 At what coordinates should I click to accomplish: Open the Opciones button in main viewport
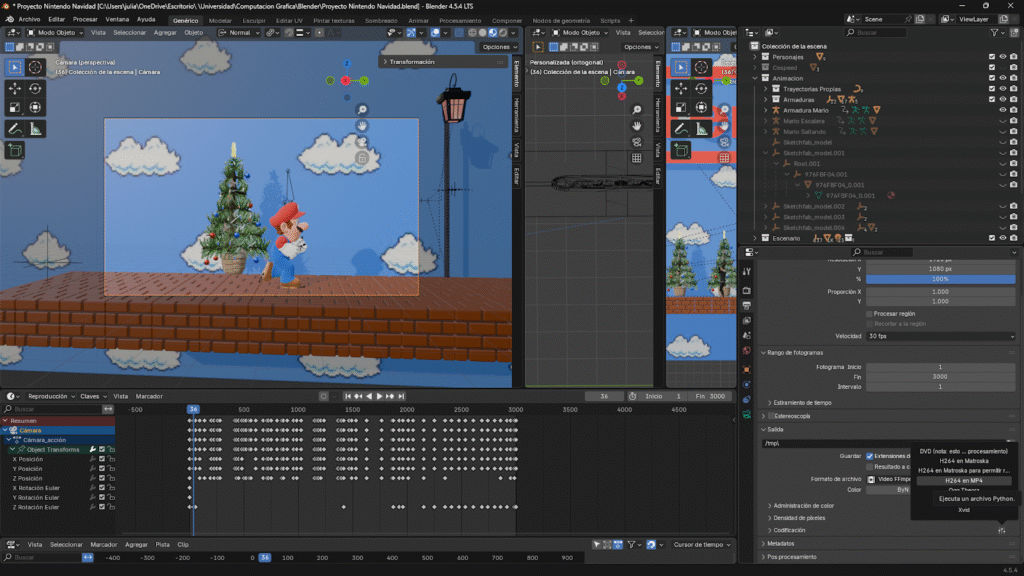(x=497, y=46)
